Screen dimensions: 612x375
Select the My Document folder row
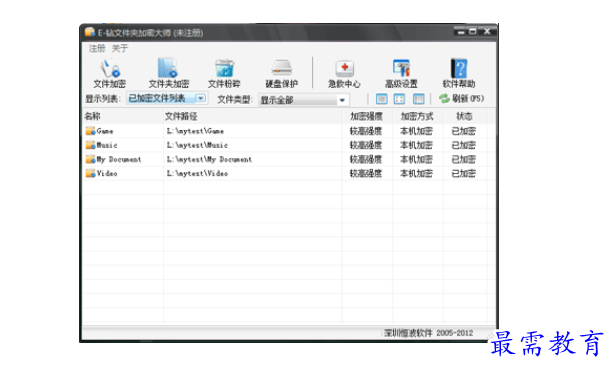(289, 159)
